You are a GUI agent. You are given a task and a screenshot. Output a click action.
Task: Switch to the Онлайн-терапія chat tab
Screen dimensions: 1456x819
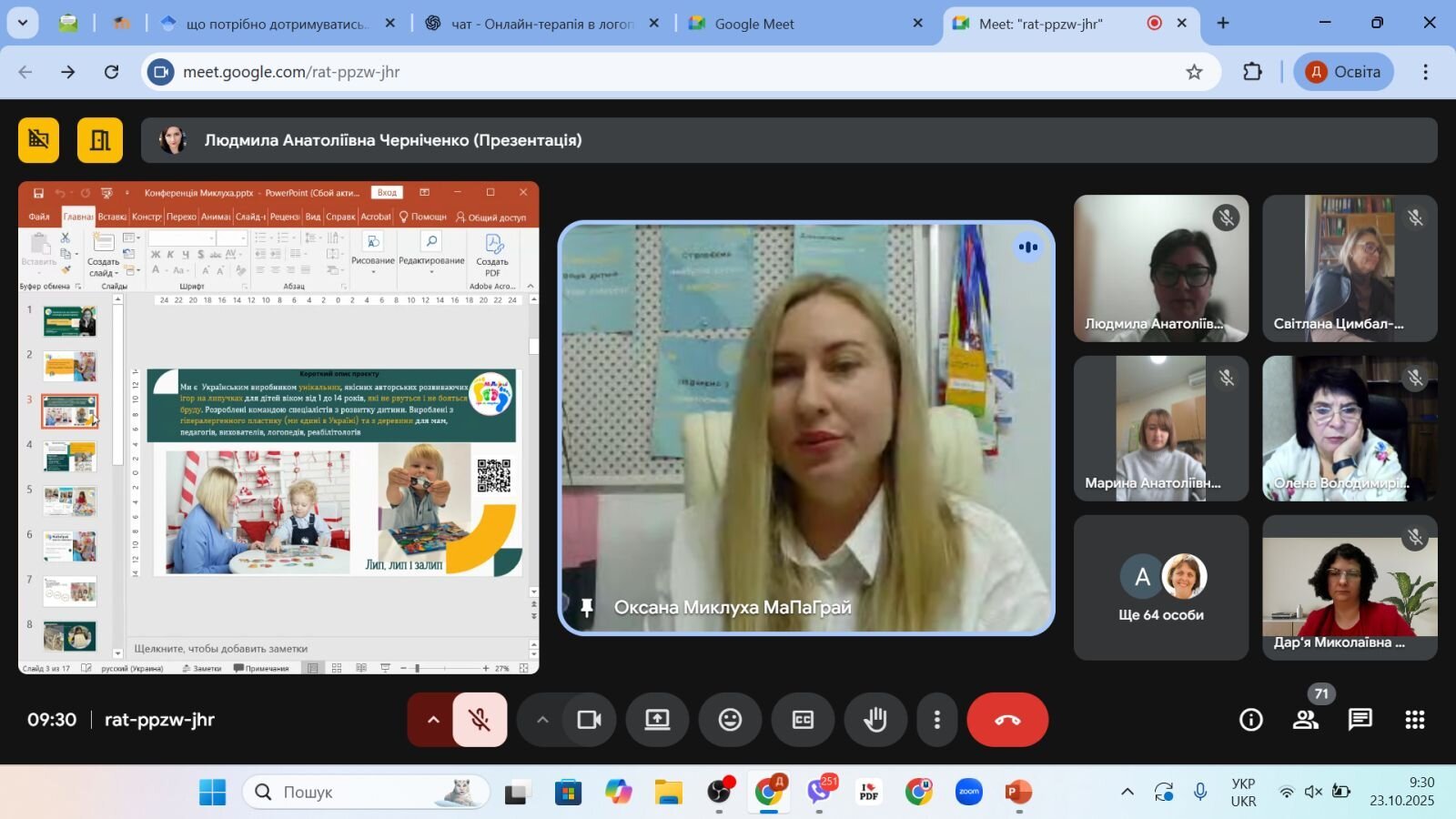point(543,24)
